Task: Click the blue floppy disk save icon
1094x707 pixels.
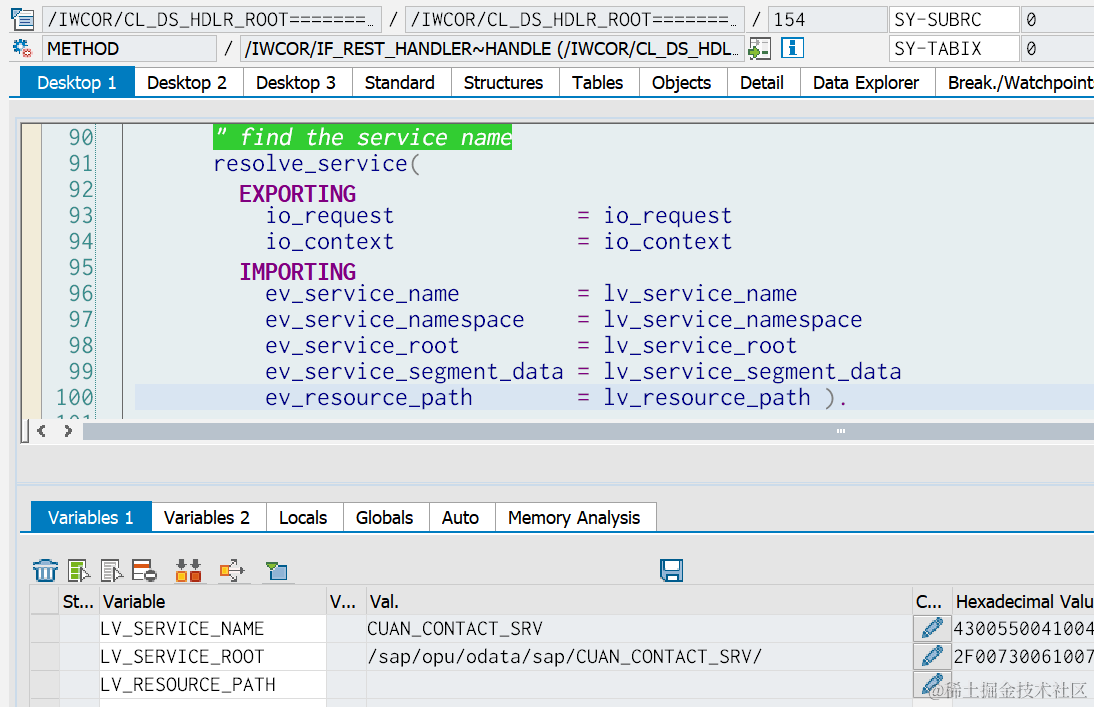Action: 671,570
